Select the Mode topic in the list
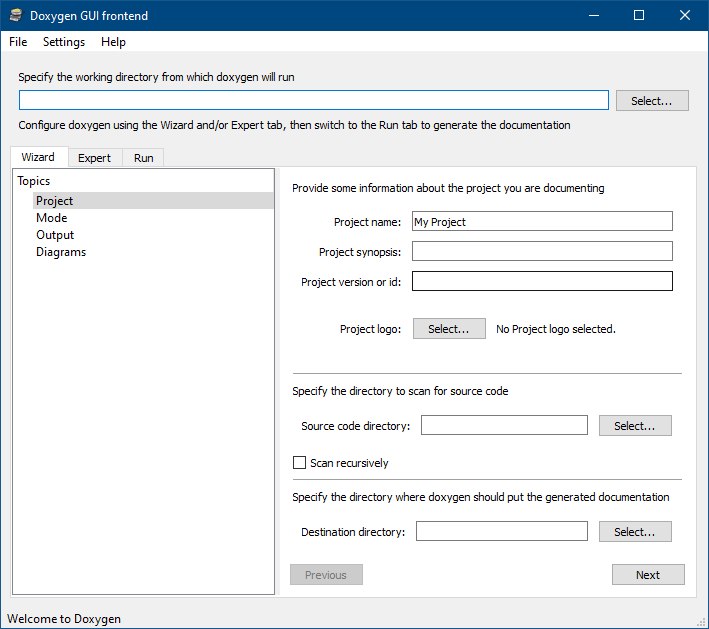709x629 pixels. [52, 218]
